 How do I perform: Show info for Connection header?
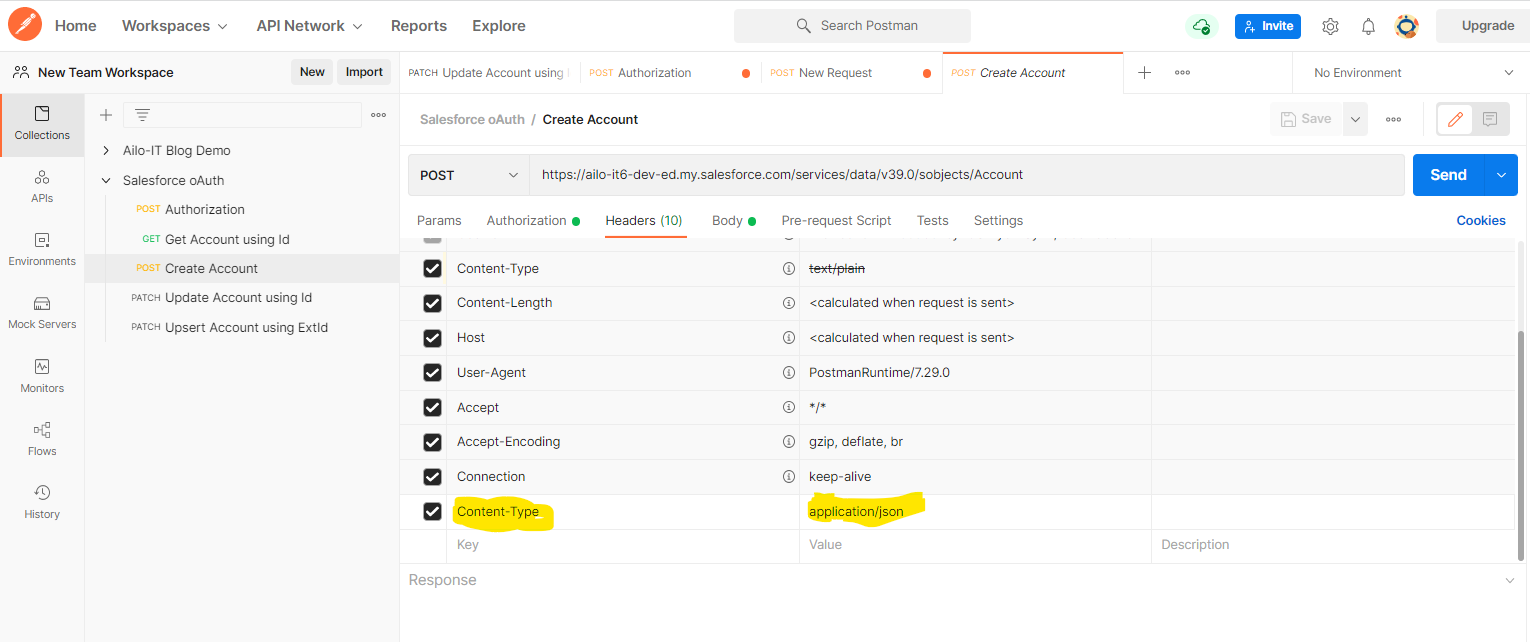point(789,476)
